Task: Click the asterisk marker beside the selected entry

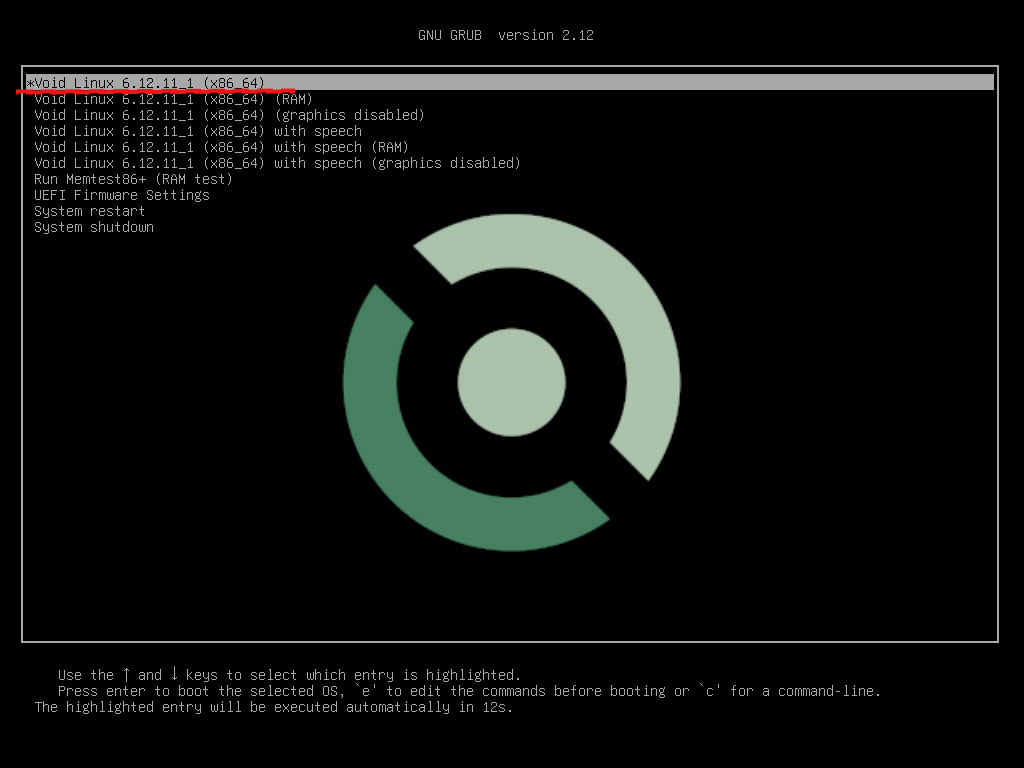Action: [x=30, y=82]
